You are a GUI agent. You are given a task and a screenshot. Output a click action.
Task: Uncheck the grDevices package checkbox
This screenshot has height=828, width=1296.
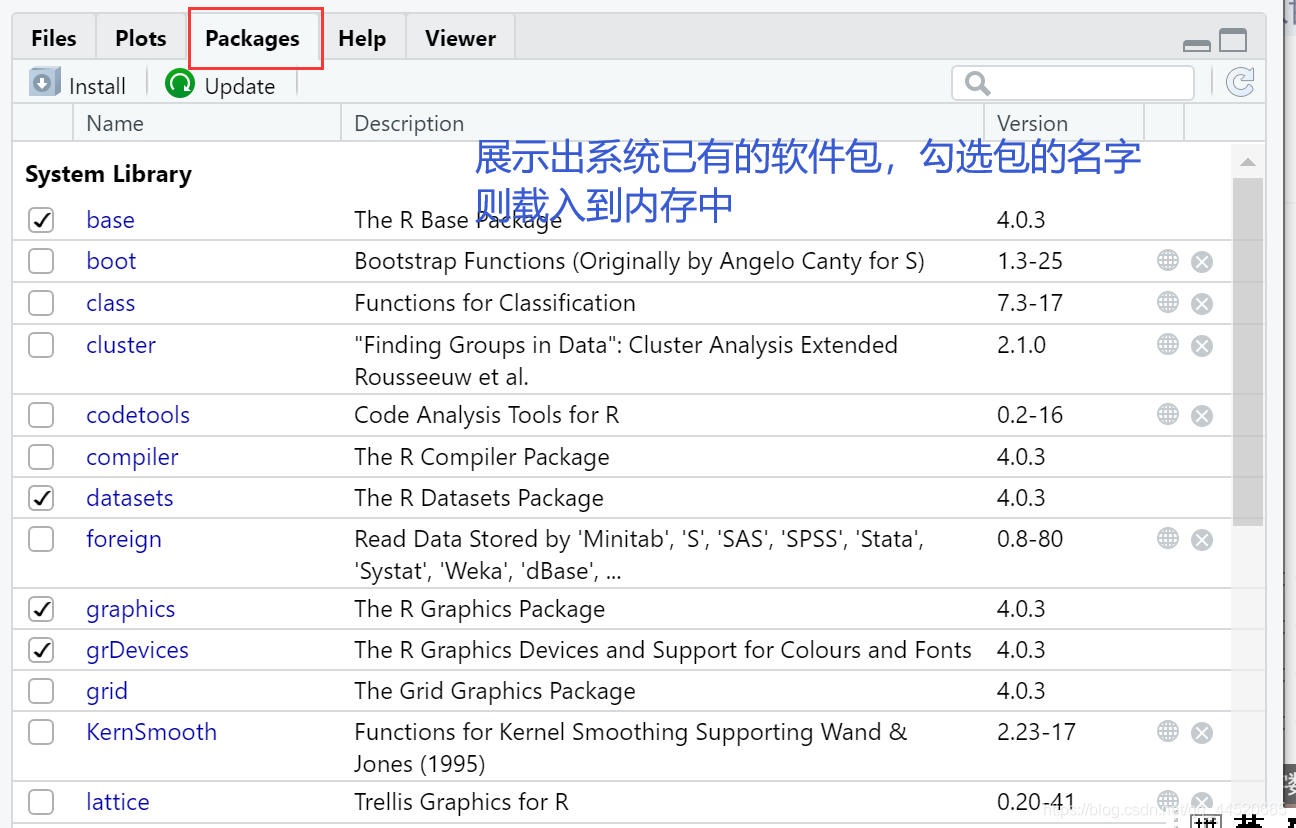[41, 651]
